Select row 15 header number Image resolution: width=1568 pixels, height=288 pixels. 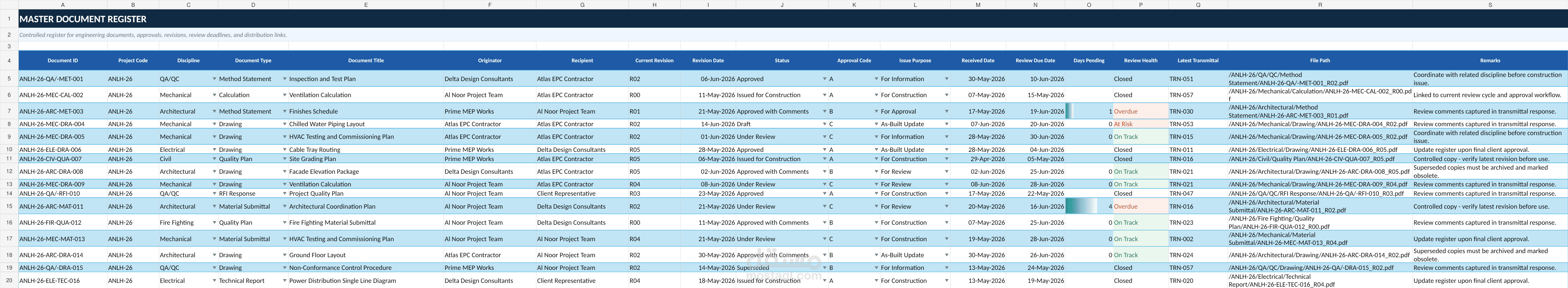tap(9, 206)
